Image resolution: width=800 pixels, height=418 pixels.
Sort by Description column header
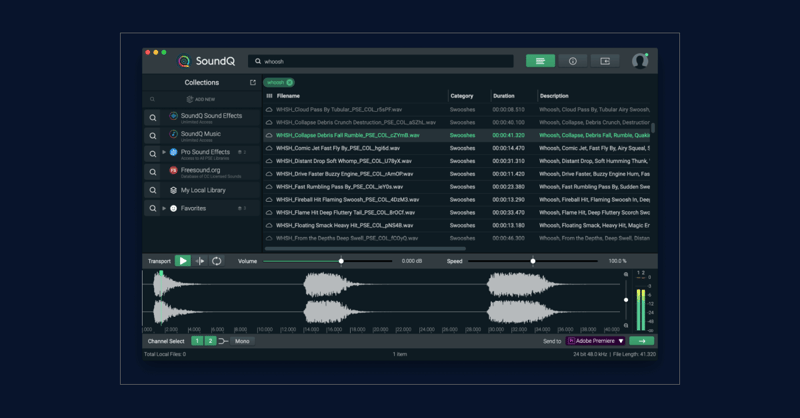point(554,96)
